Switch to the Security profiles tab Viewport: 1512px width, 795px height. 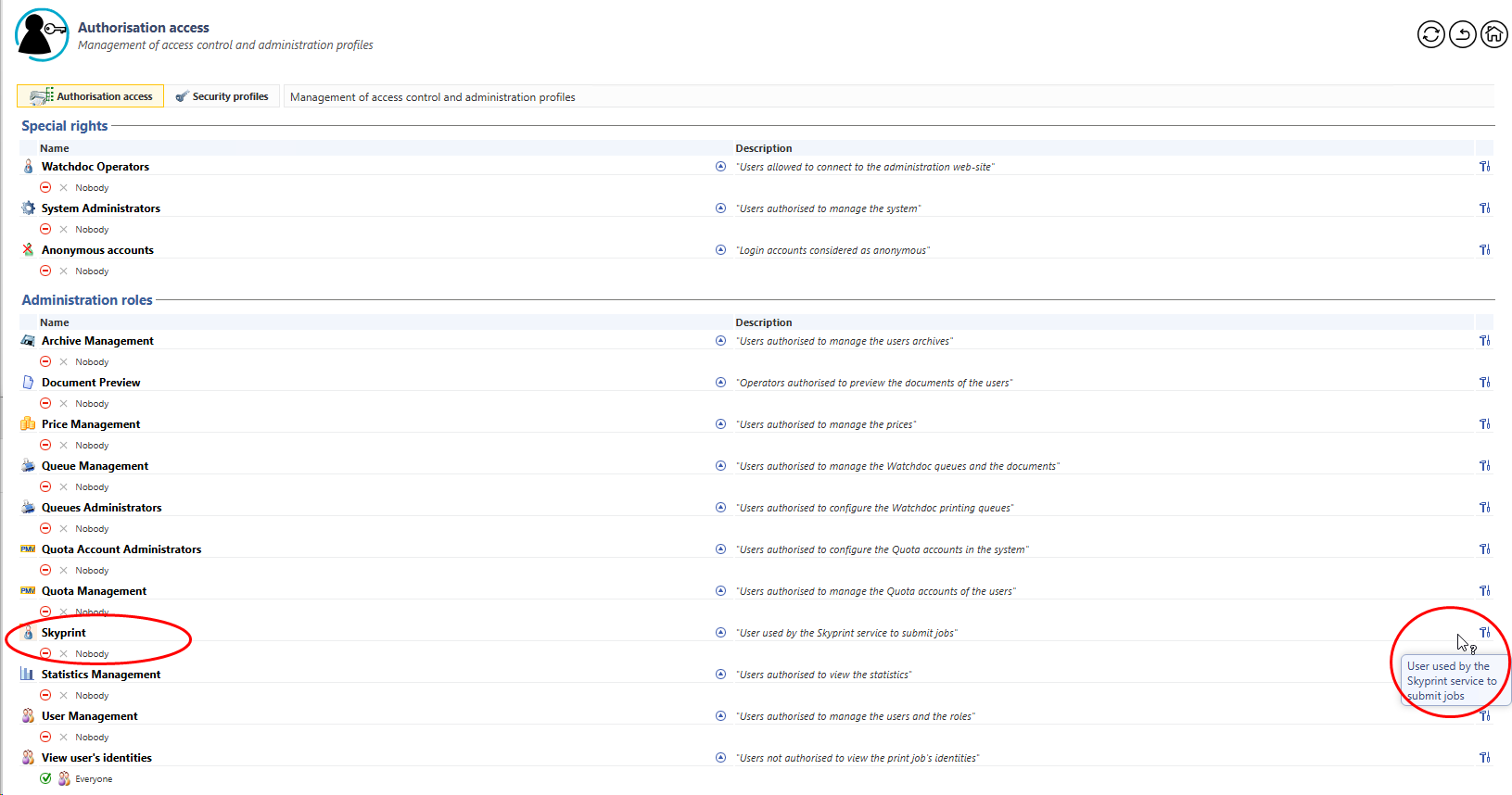click(x=222, y=96)
